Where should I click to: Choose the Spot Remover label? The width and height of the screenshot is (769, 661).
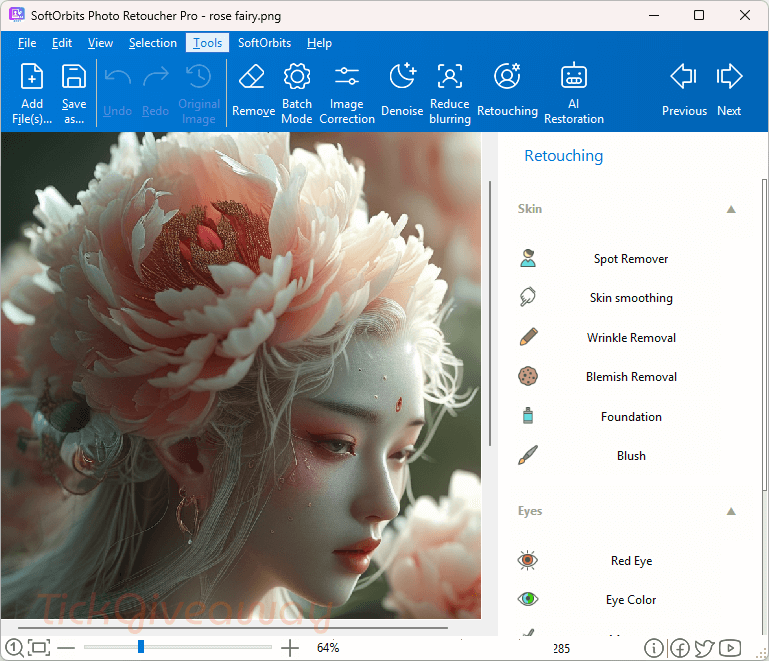pos(631,259)
